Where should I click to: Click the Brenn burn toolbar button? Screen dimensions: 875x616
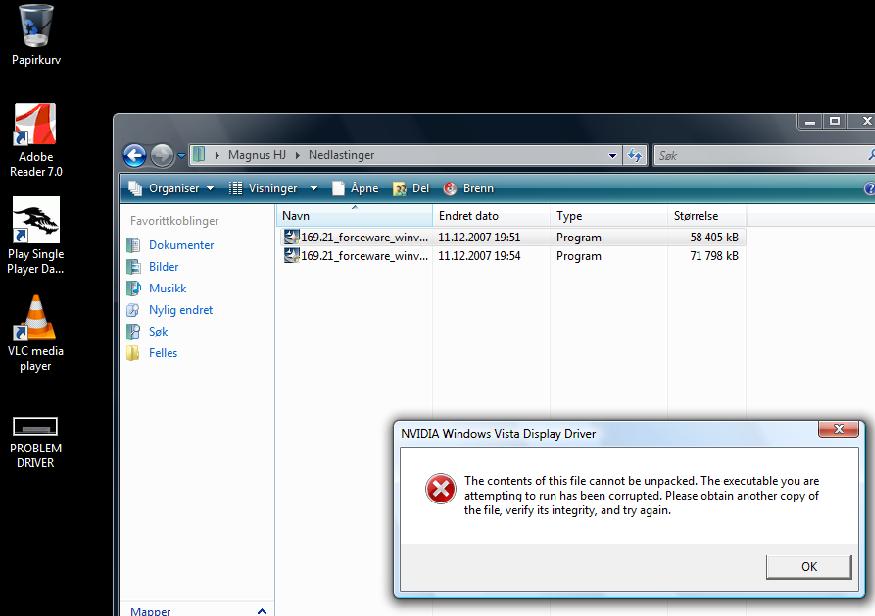click(x=469, y=189)
